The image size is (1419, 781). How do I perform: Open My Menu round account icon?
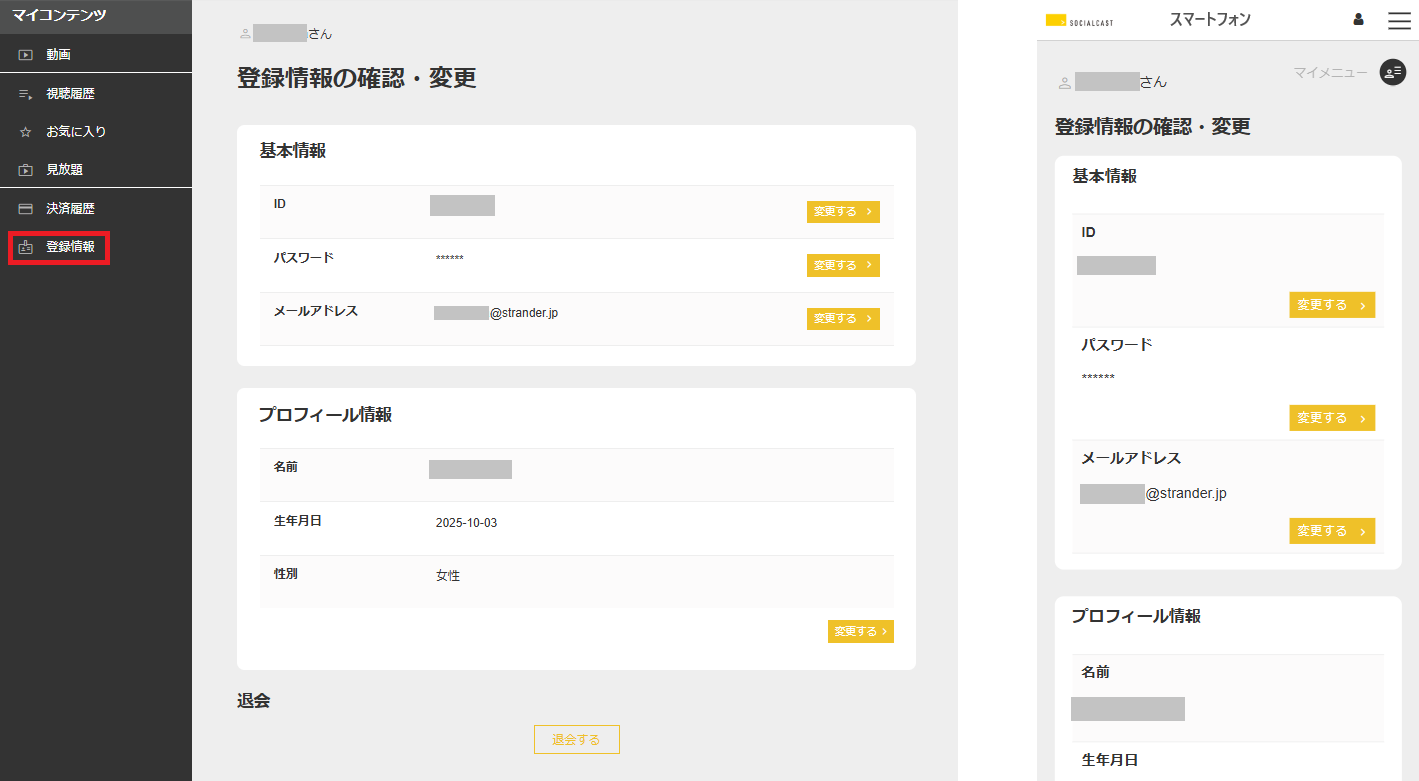(x=1392, y=72)
